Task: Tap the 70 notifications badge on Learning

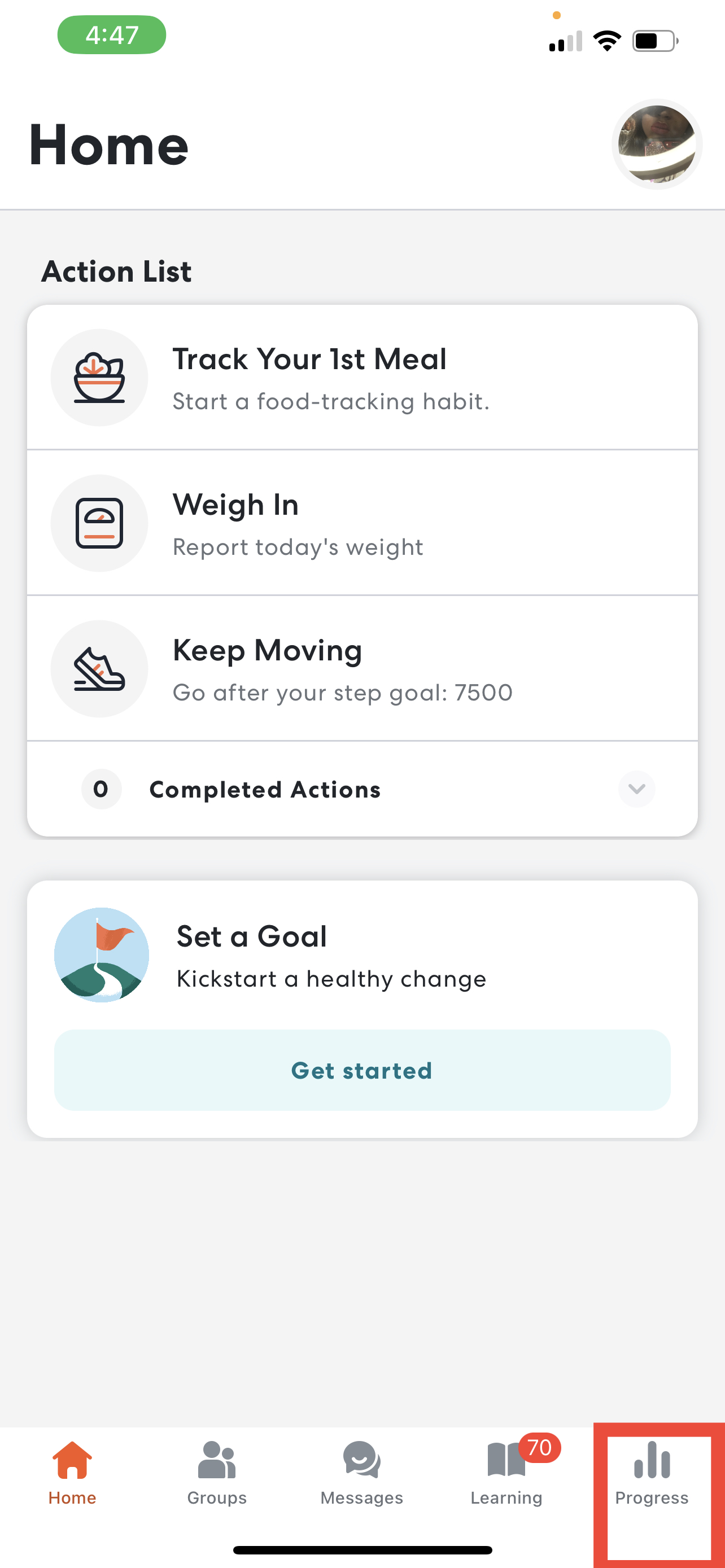Action: pyautogui.click(x=539, y=1447)
